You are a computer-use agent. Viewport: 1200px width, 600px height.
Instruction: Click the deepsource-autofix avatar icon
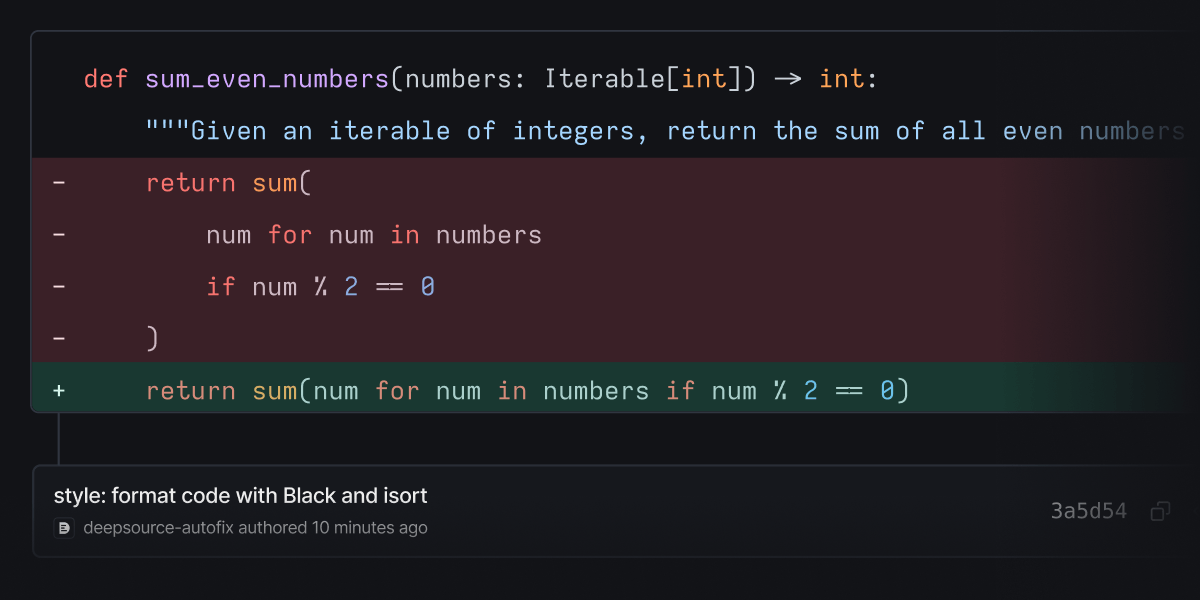tap(64, 528)
